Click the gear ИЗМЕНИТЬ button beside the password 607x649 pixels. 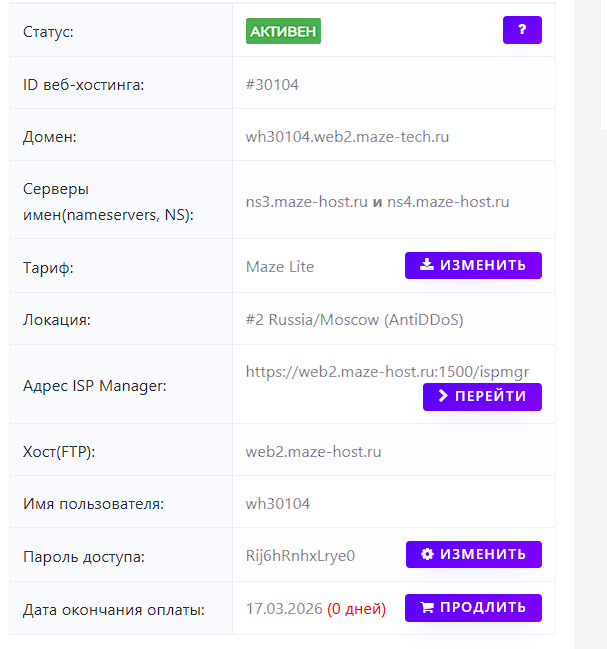pos(473,554)
